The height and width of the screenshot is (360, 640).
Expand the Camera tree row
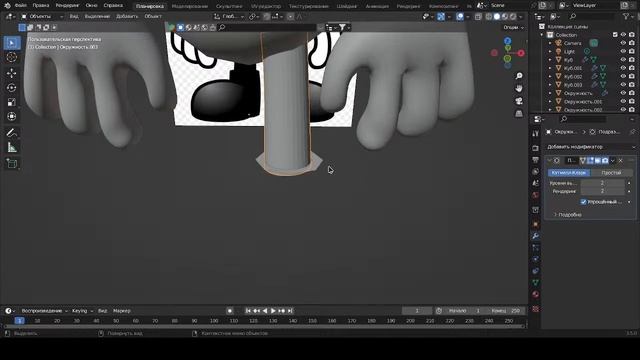pos(550,43)
